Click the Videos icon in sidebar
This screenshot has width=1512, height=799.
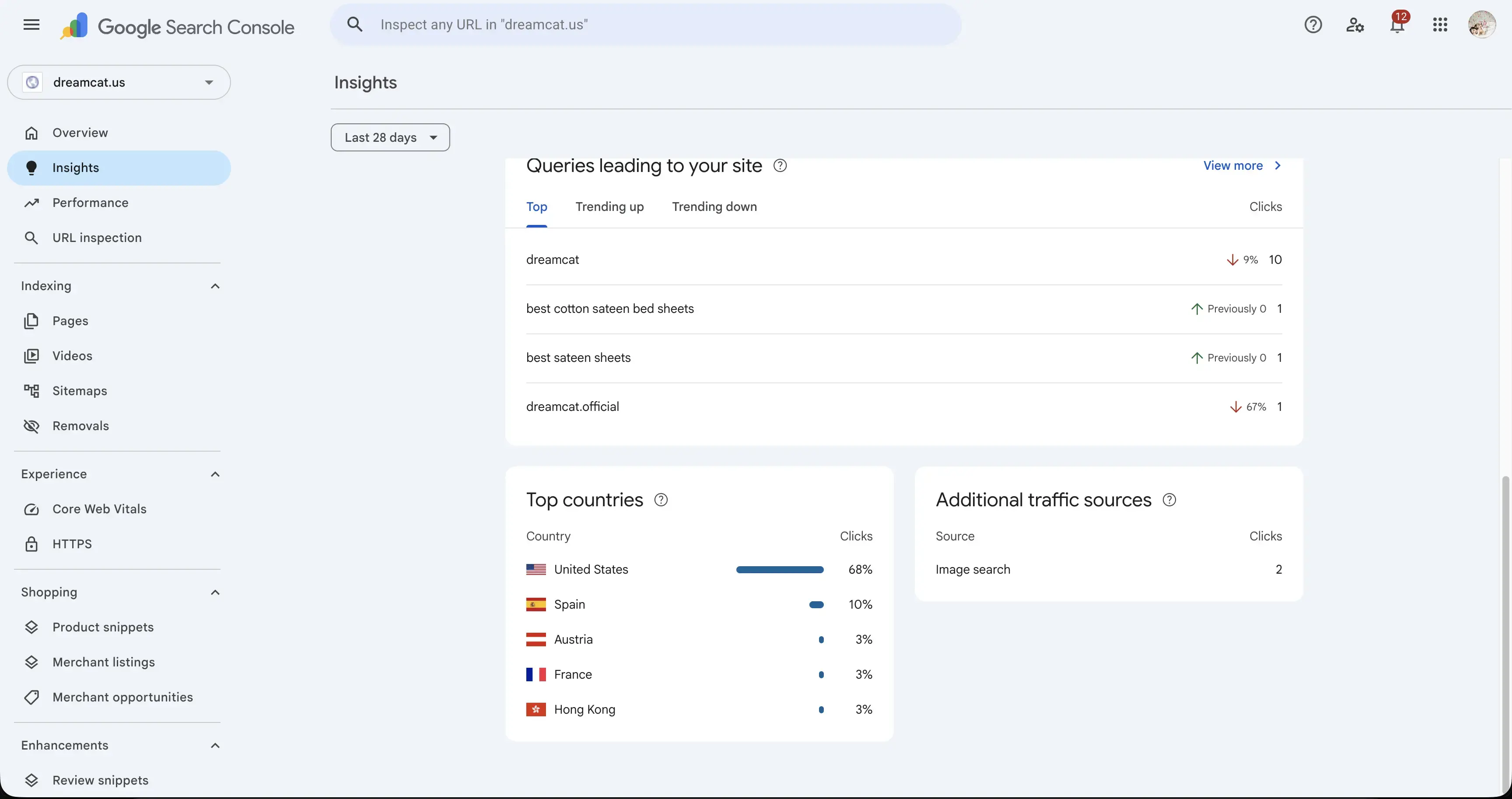click(31, 356)
